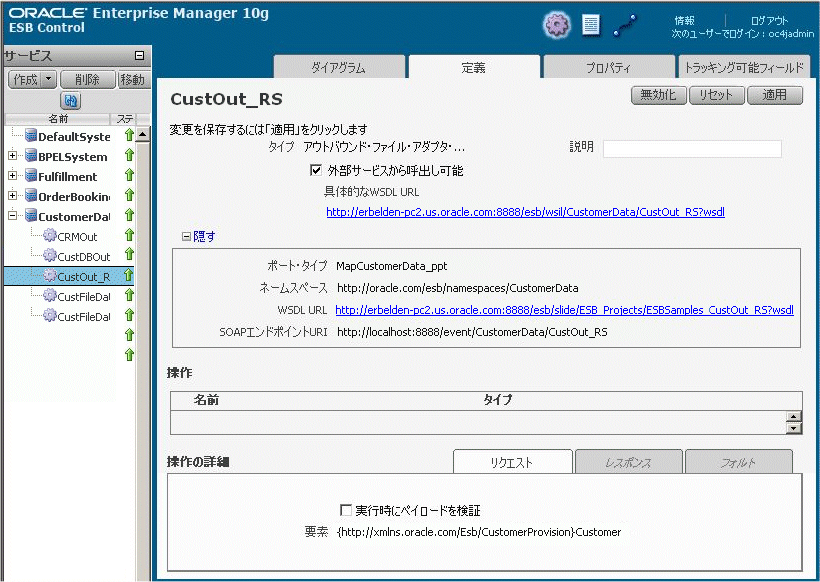Click status arrow for DefaultSystem
The height and width of the screenshot is (582, 820).
129,135
